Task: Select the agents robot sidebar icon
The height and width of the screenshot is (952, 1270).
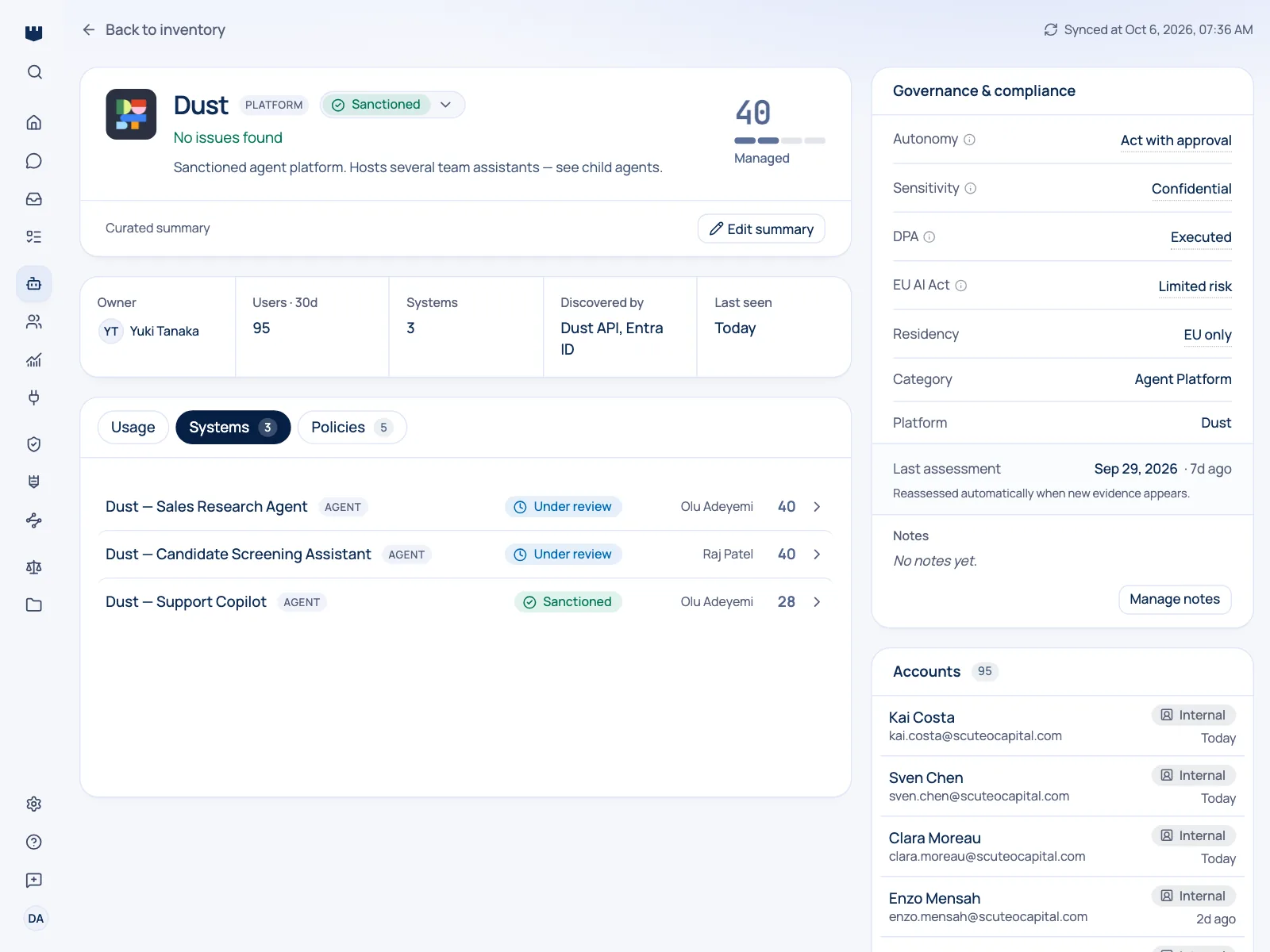Action: coord(34,283)
